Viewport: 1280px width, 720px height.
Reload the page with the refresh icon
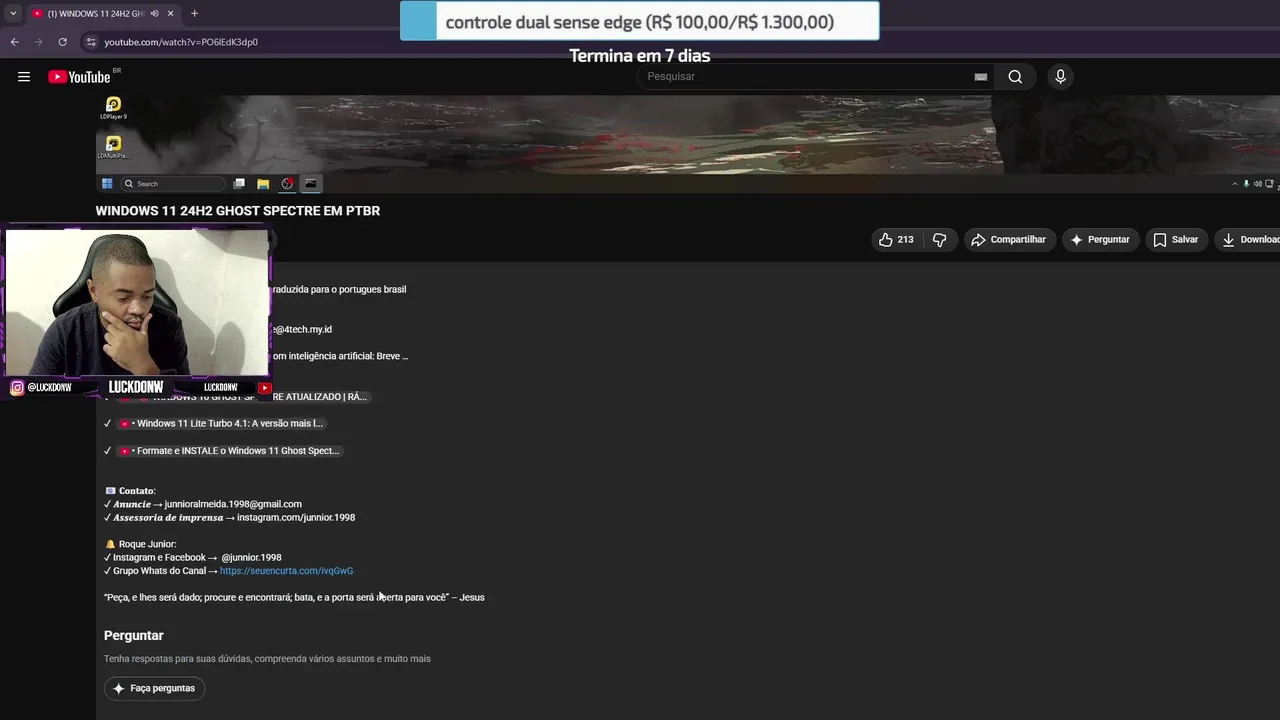(62, 42)
